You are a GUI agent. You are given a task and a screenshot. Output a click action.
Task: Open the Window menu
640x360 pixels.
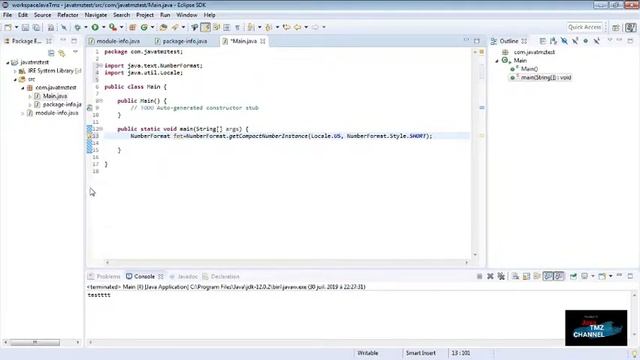[187, 15]
